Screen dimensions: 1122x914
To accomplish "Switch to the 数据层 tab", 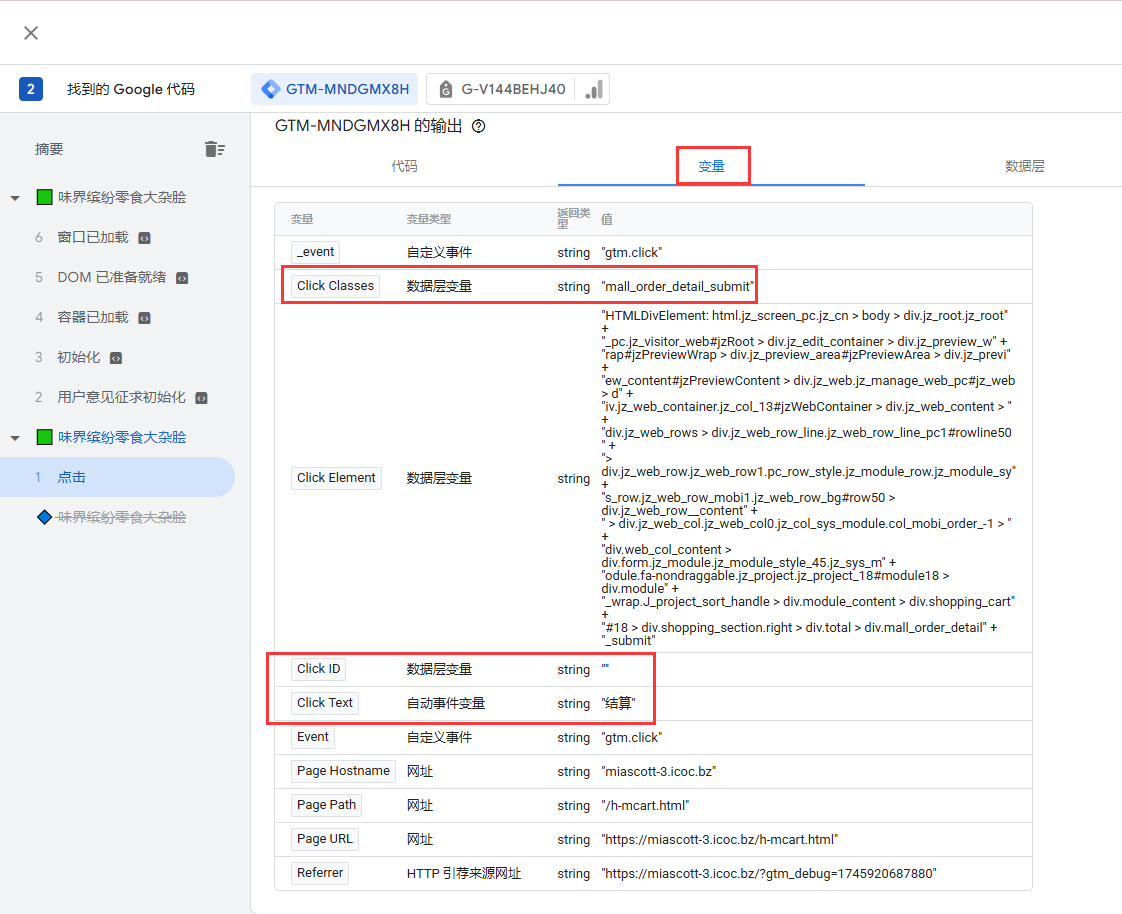I will (x=1025, y=167).
